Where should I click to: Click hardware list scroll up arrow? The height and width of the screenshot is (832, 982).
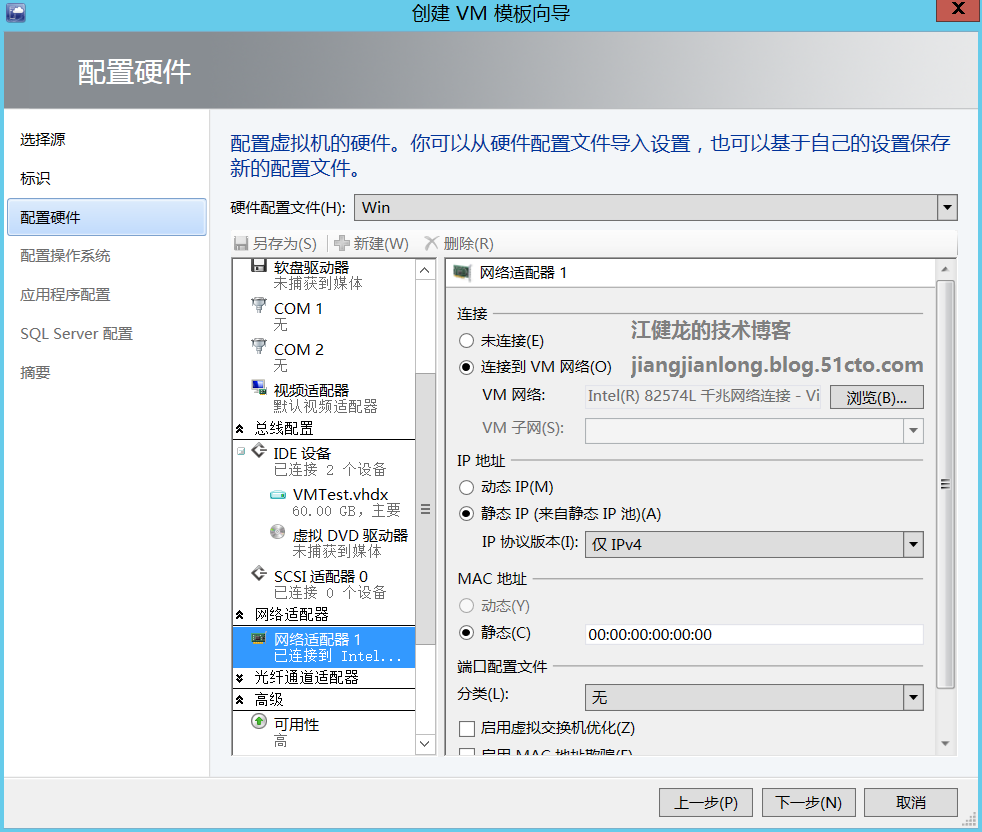coord(425,270)
